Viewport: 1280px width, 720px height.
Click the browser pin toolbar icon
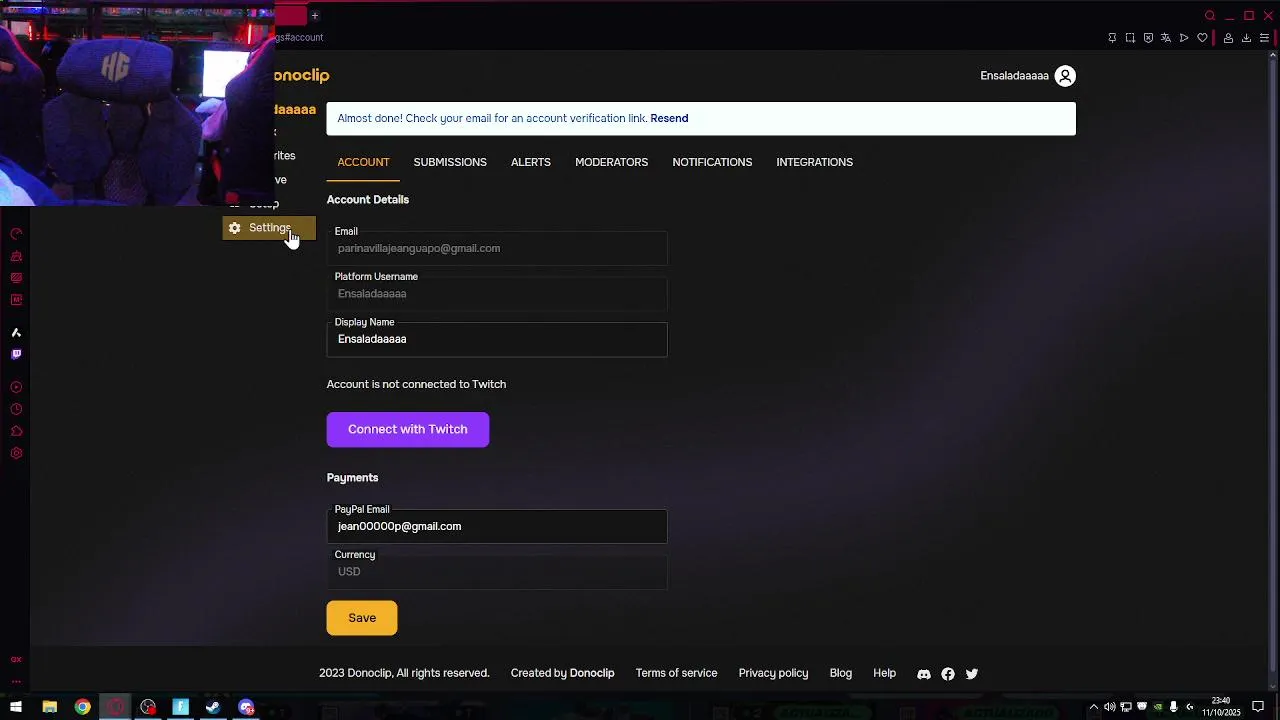click(x=1112, y=38)
